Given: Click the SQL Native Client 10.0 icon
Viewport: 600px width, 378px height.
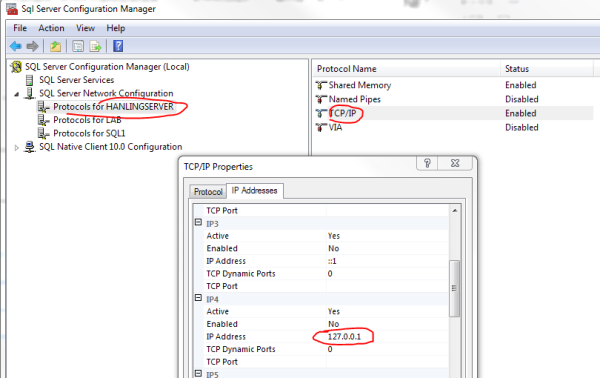Looking at the screenshot, I should [x=29, y=147].
